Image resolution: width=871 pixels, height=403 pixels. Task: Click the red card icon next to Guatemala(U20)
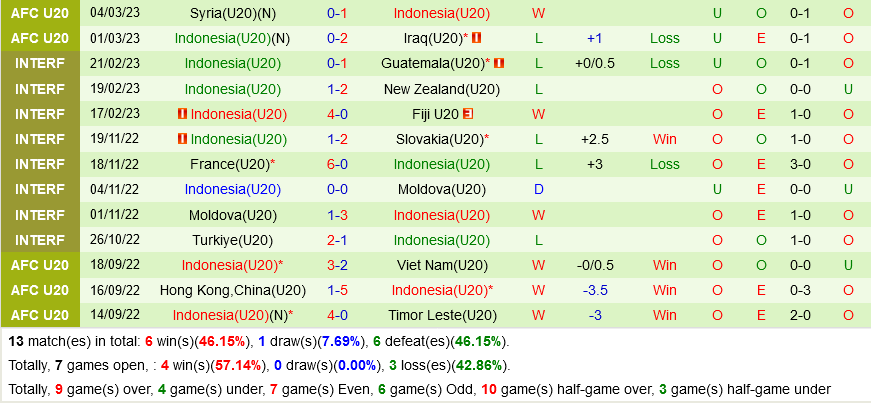coord(499,63)
